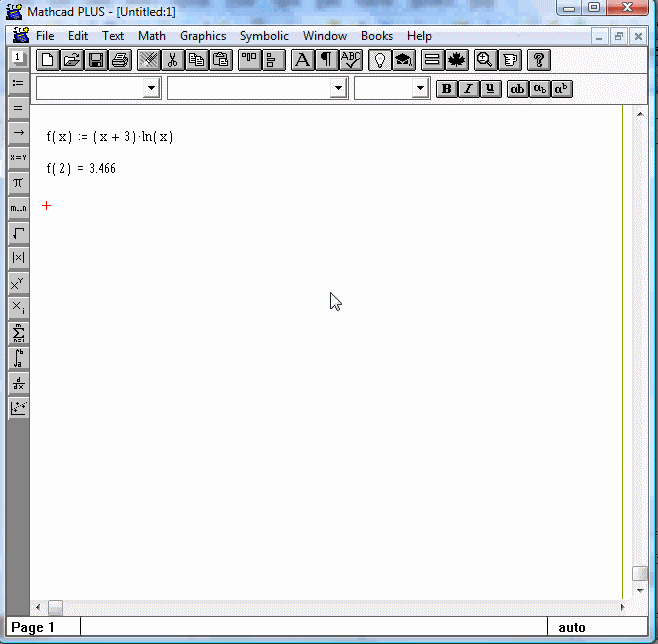This screenshot has width=658, height=644.
Task: Click the f(2) = 3.466 result expression
Action: (81, 169)
